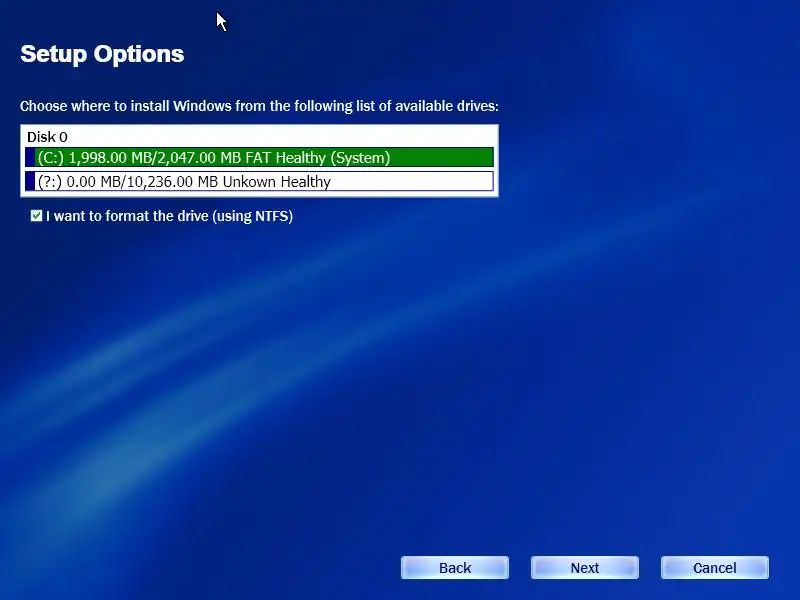Toggle the format drive using NTFS checkbox
The height and width of the screenshot is (600, 800).
36,216
